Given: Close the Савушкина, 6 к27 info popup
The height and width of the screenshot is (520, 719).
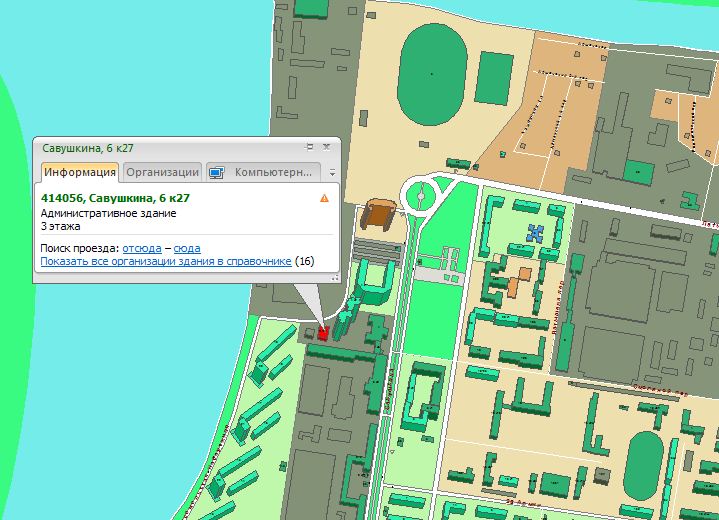Looking at the screenshot, I should [x=327, y=147].
